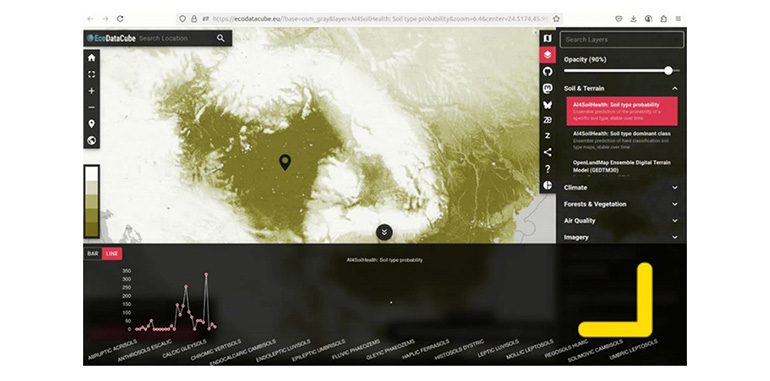Collapse chart panel with double-chevron button

384,232
